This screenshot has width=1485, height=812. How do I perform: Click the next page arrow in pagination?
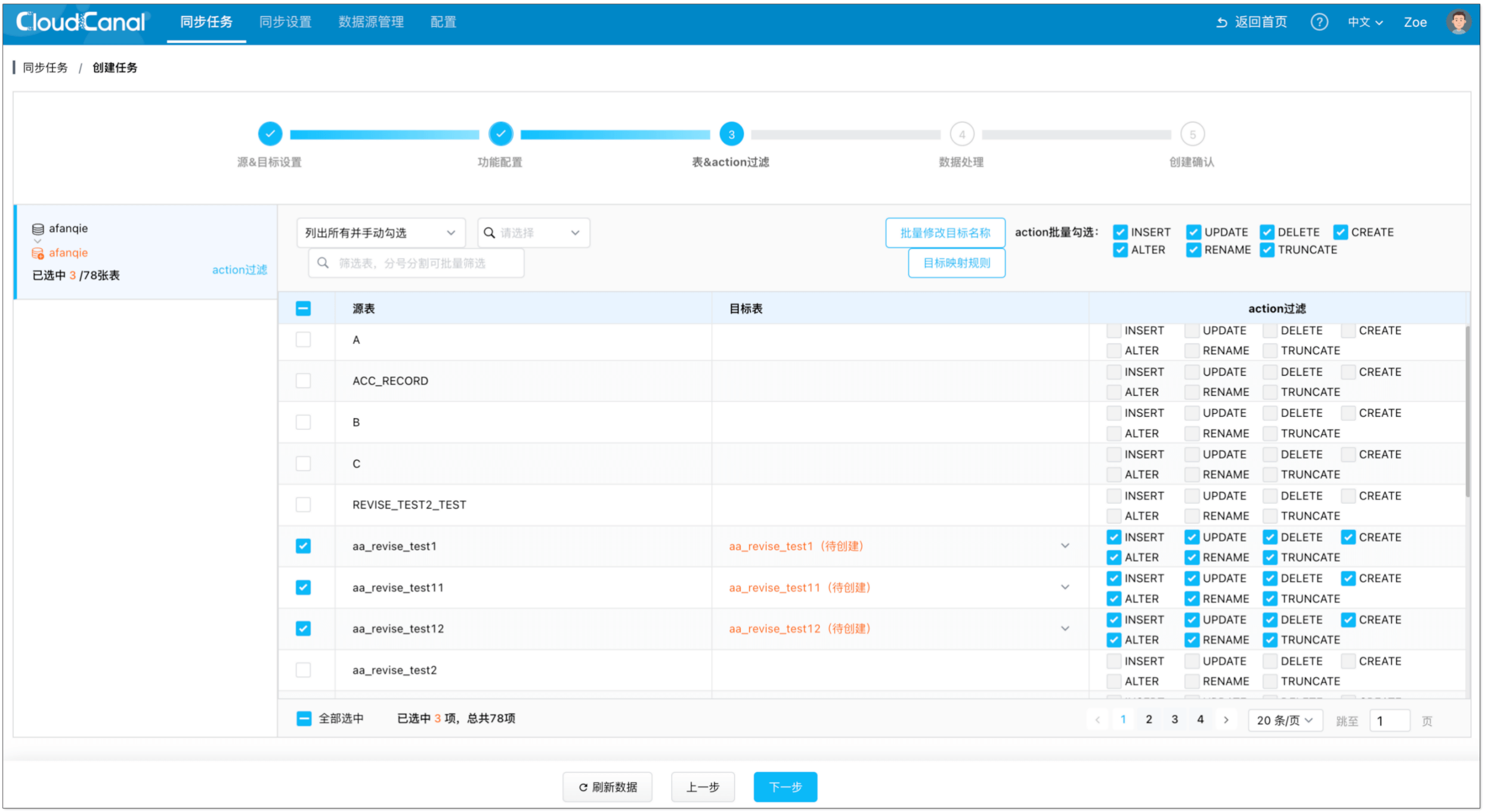1226,720
